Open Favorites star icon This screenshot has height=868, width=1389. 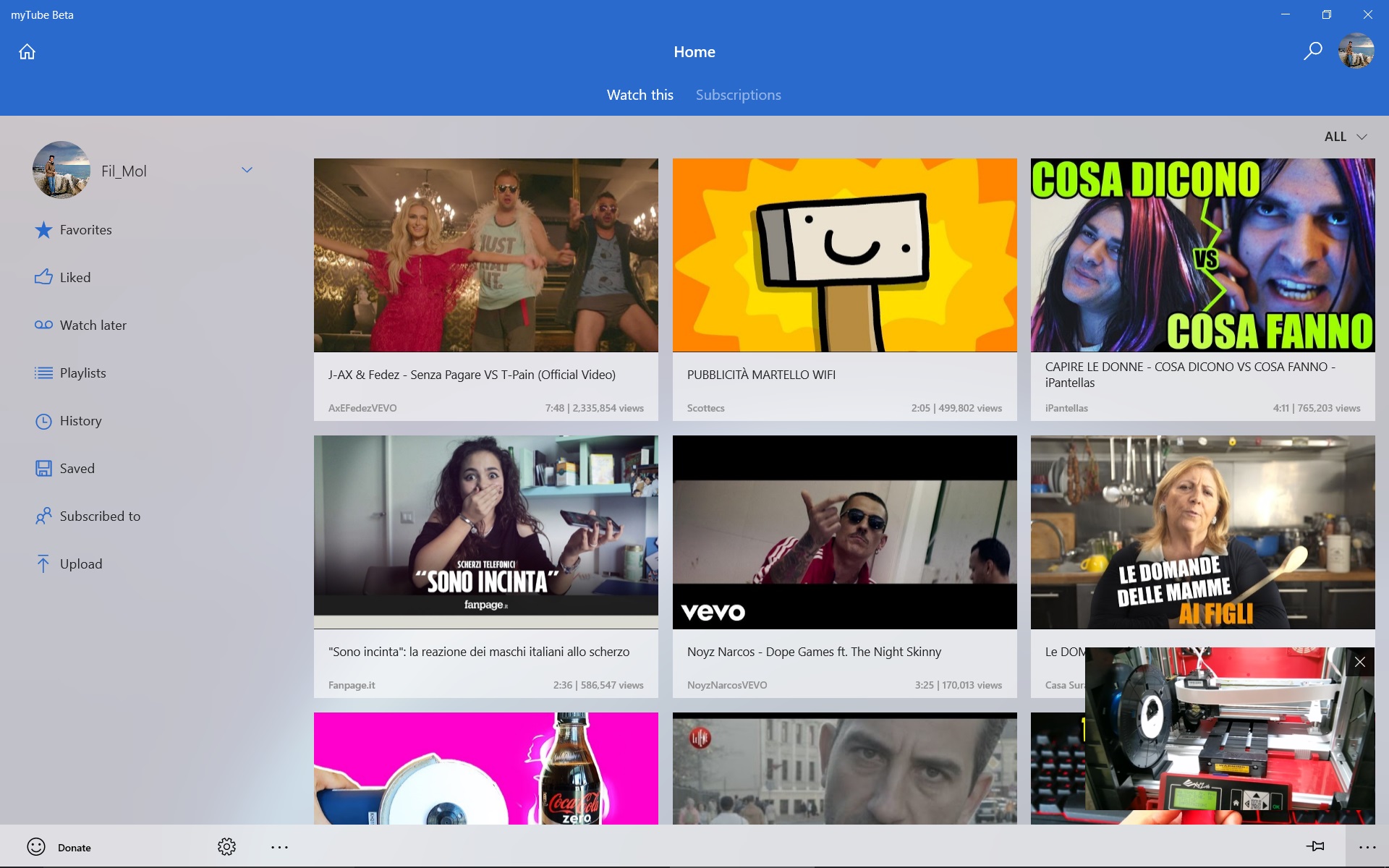coord(43,230)
